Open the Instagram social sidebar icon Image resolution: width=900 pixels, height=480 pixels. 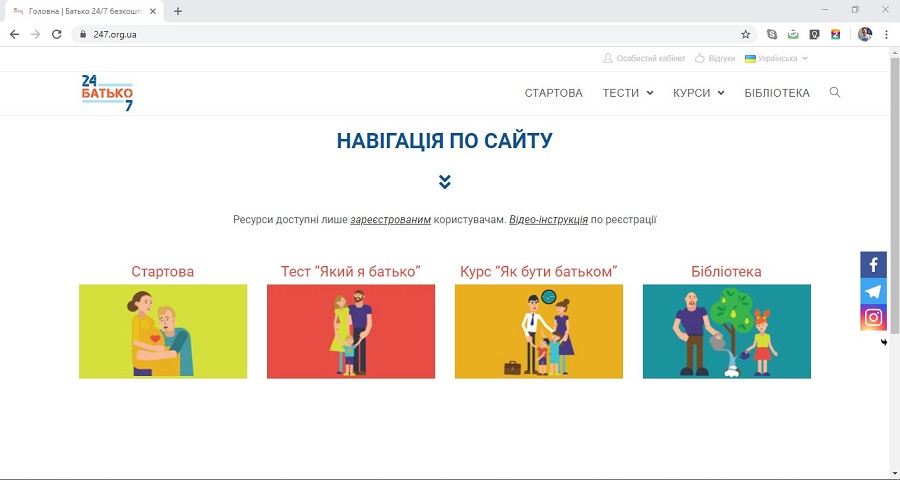(873, 318)
